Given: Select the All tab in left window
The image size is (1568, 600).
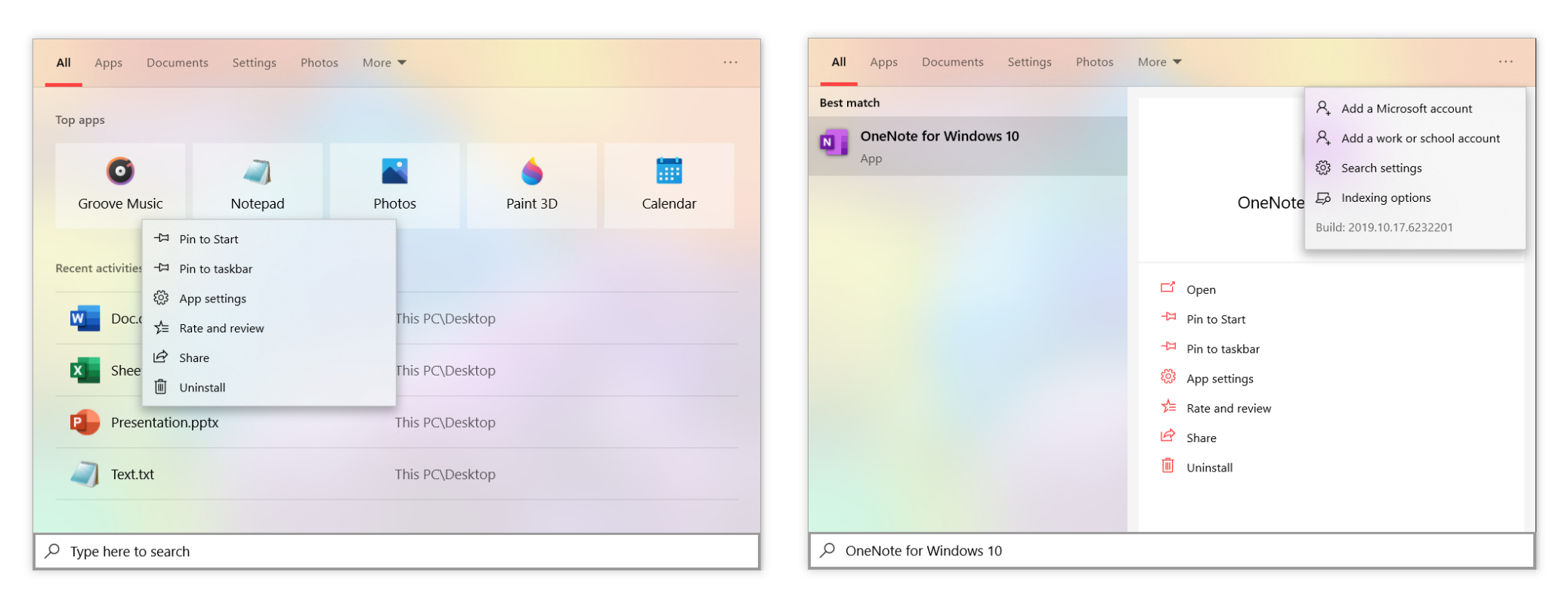Looking at the screenshot, I should tap(63, 63).
